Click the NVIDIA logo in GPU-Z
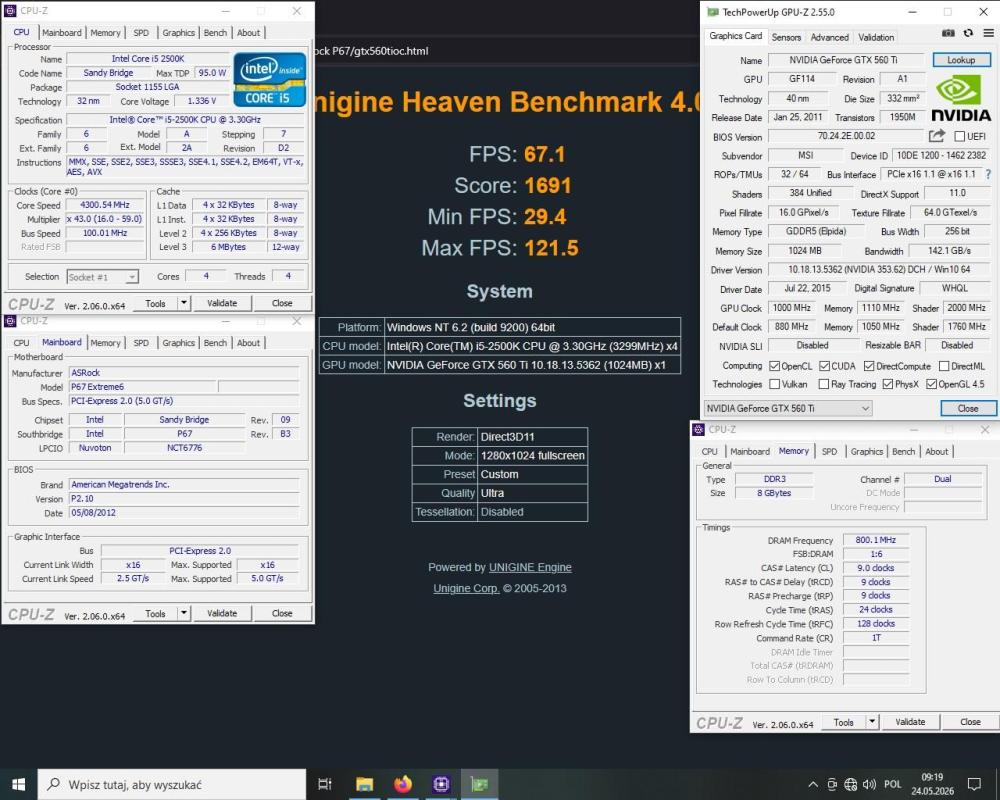 pyautogui.click(x=961, y=99)
